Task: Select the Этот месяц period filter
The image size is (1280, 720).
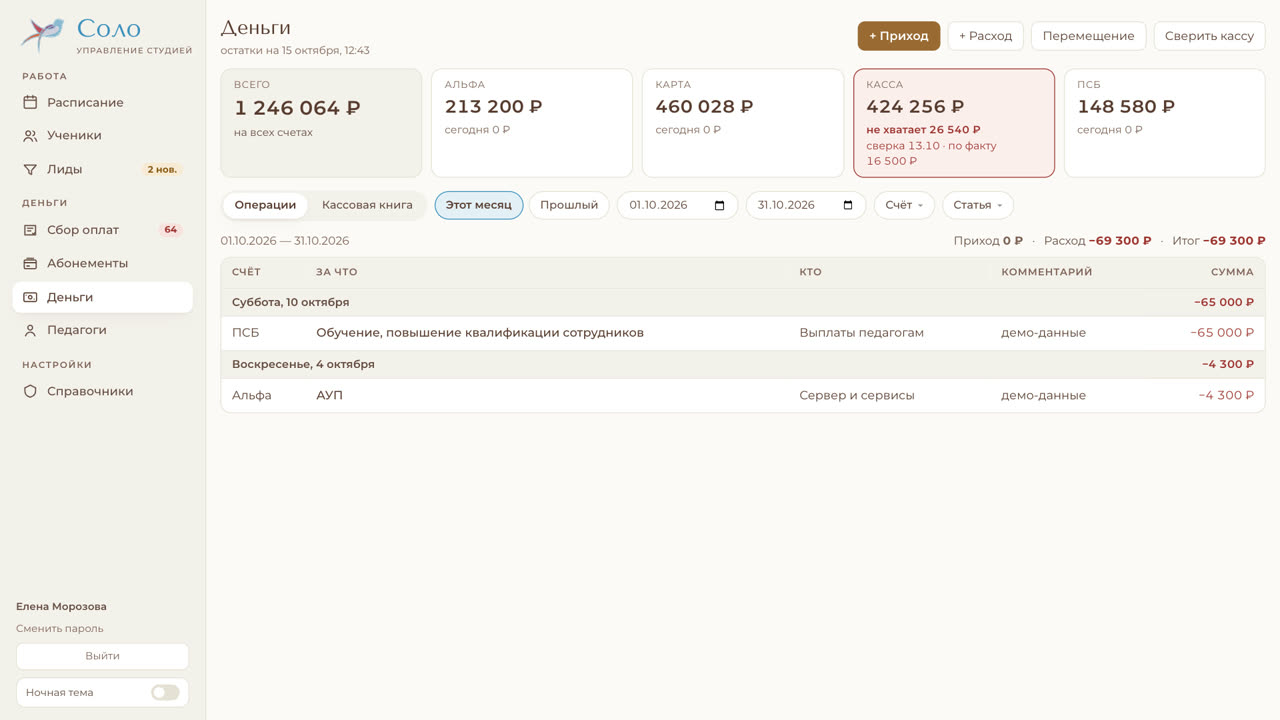Action: coord(479,205)
